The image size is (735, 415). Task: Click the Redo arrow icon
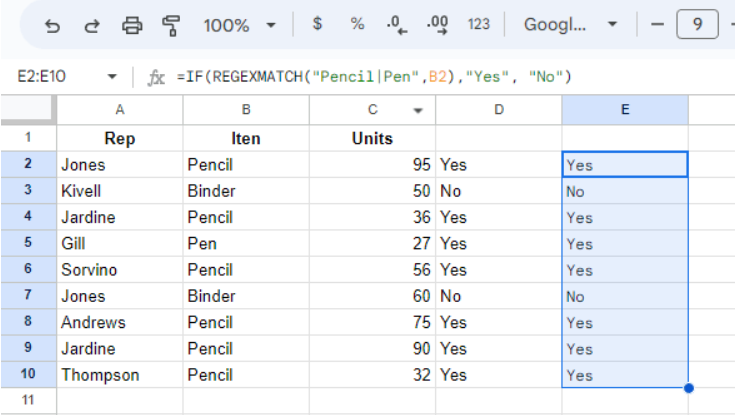tap(93, 25)
